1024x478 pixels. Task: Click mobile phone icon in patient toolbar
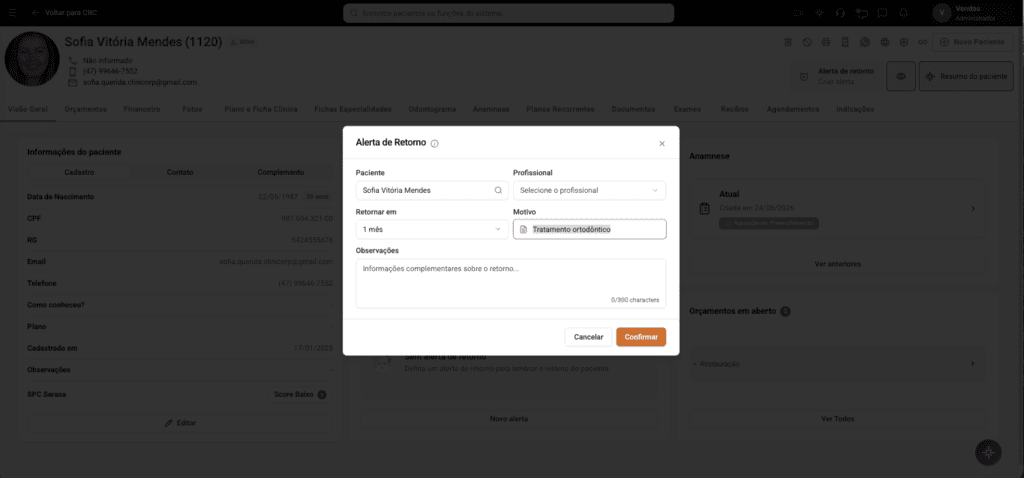[x=845, y=42]
